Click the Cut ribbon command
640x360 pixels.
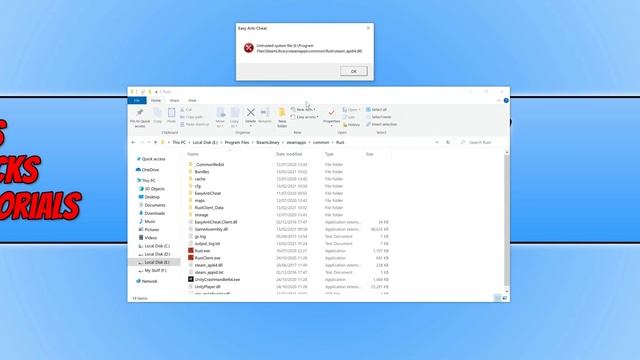186,110
